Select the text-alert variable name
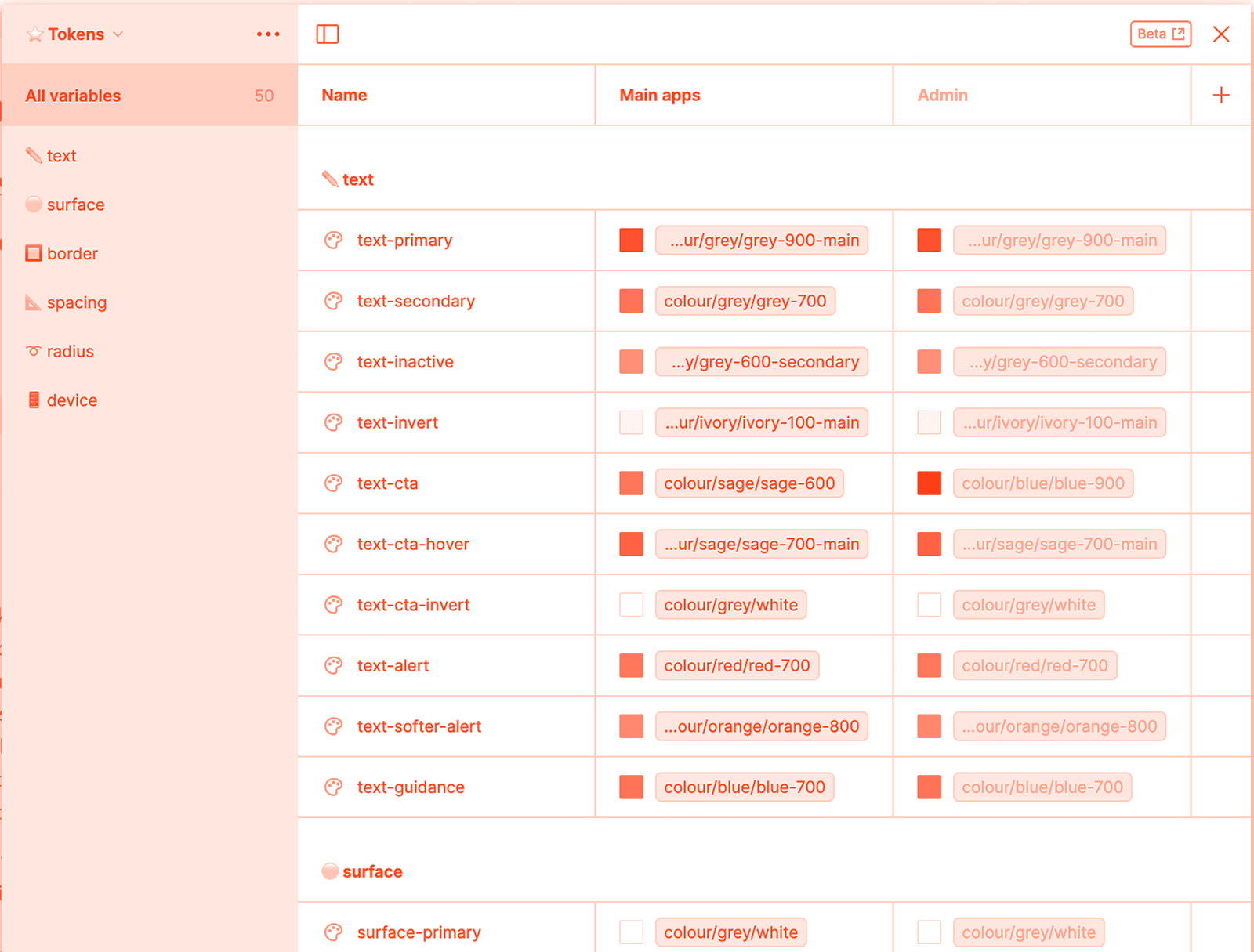This screenshot has height=952, width=1254. 393,665
